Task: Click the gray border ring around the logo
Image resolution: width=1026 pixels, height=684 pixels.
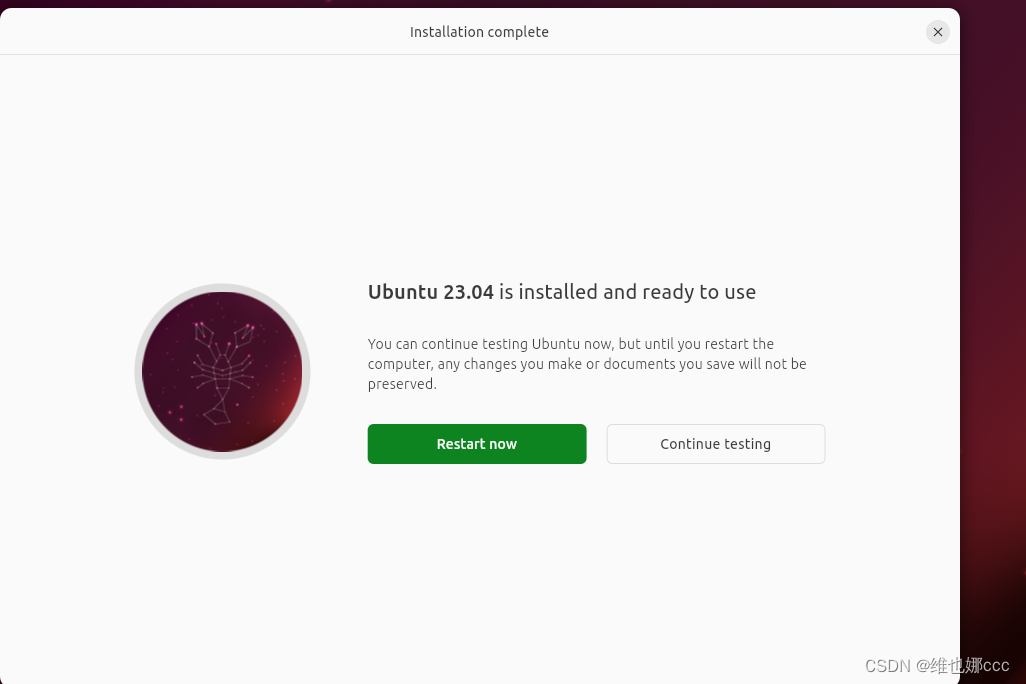Action: 222,287
